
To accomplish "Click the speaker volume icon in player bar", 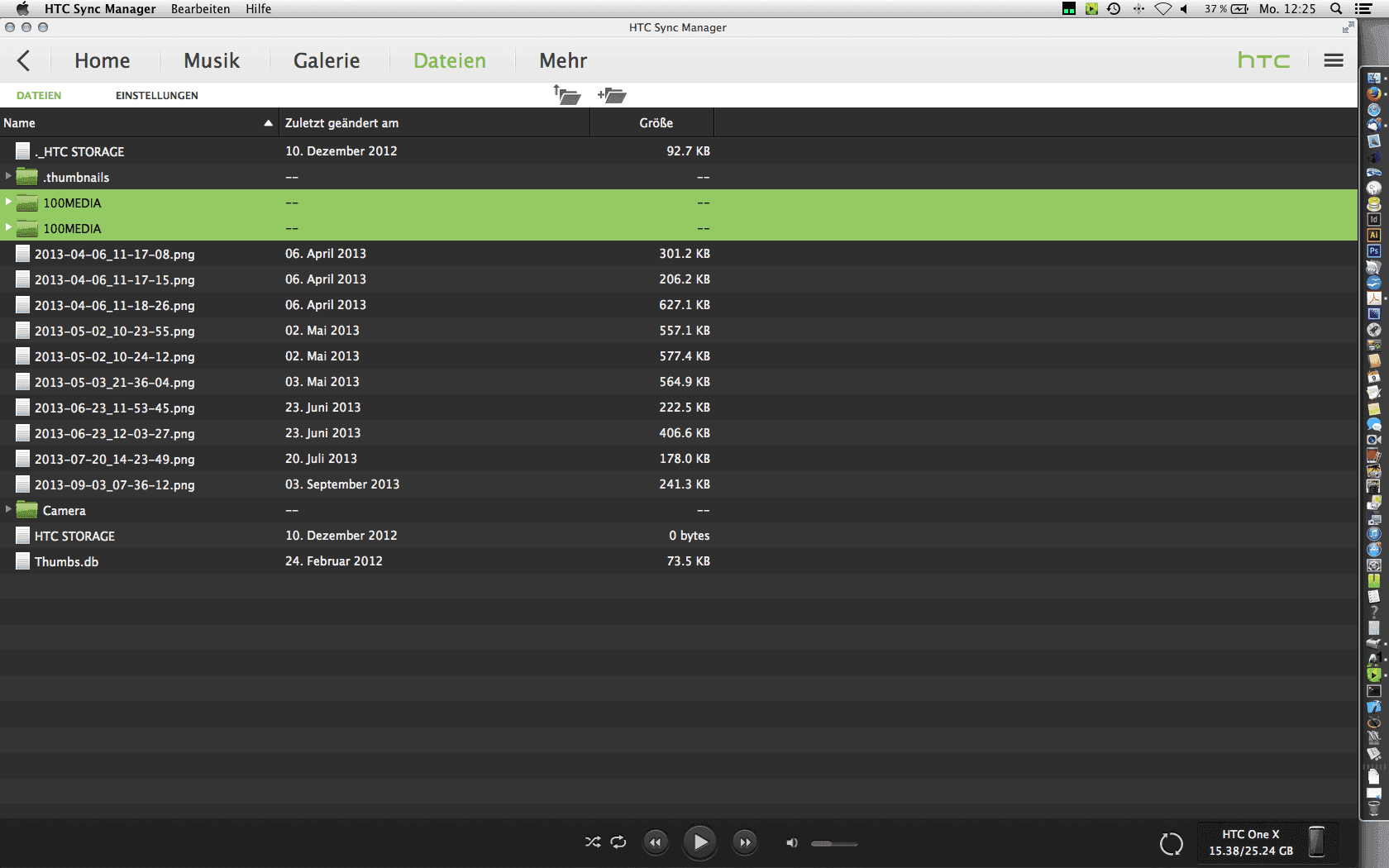I will (x=792, y=843).
